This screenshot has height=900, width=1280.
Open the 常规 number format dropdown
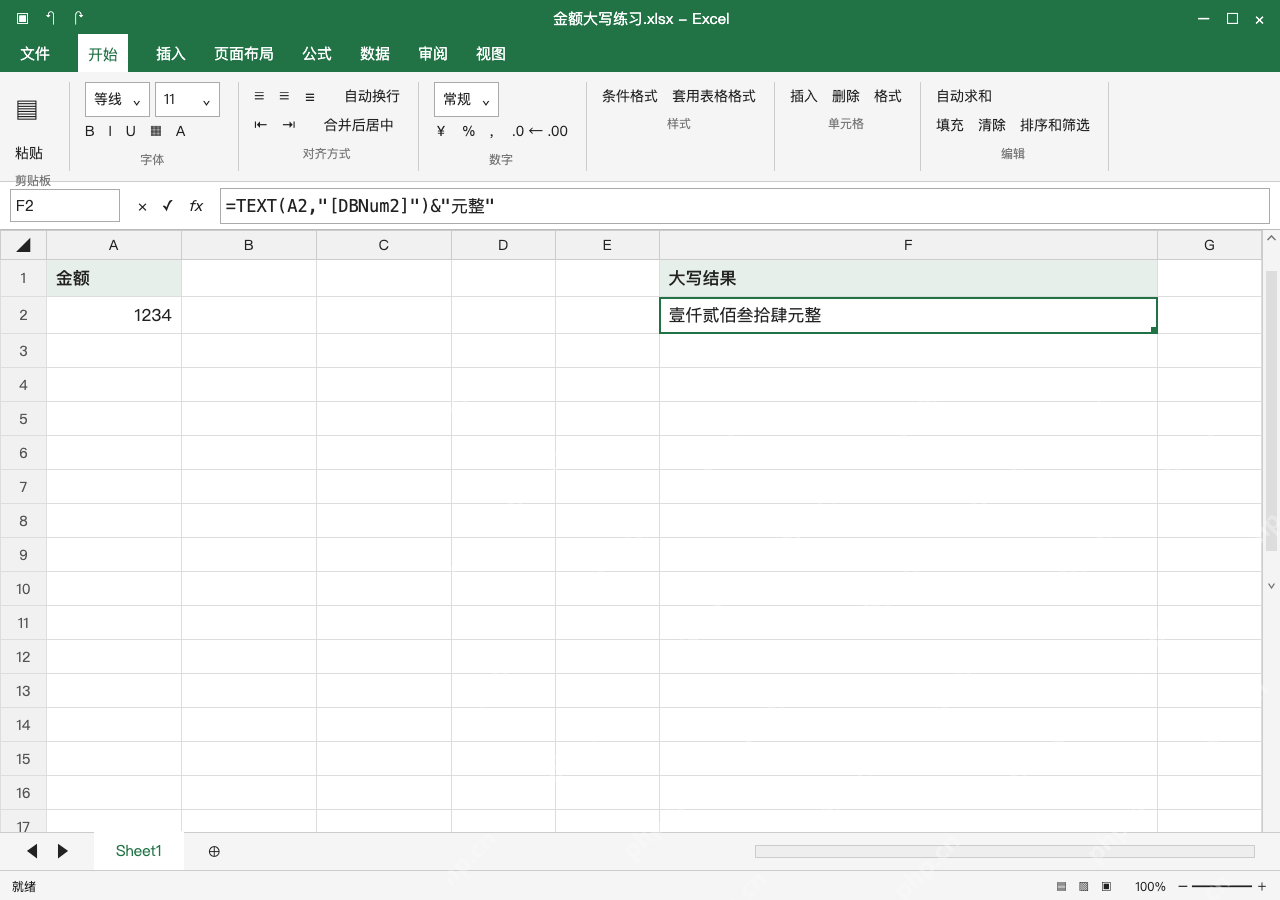pos(466,99)
